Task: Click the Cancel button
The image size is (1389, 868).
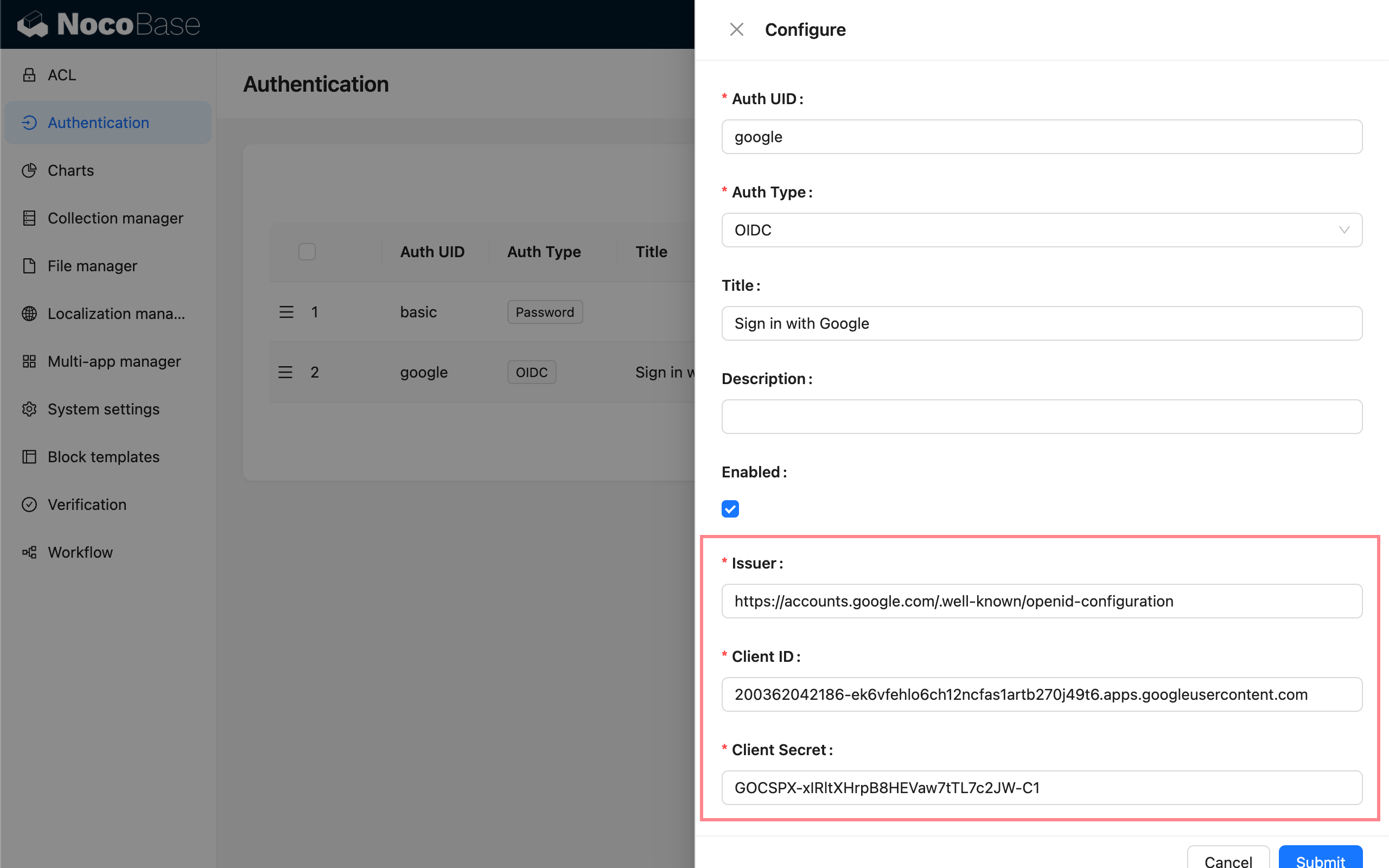Action: pos(1228,859)
